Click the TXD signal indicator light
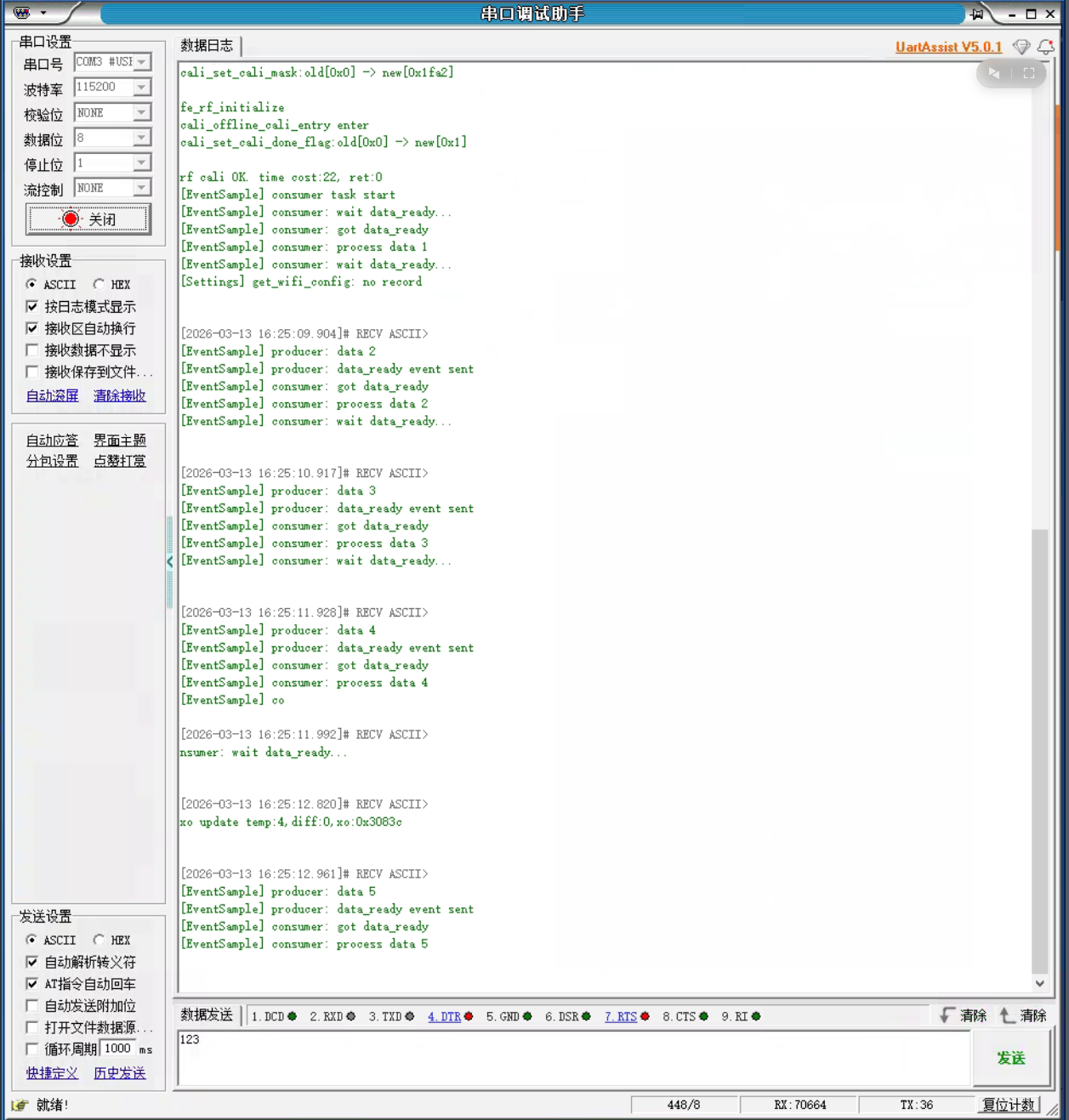 410,1016
